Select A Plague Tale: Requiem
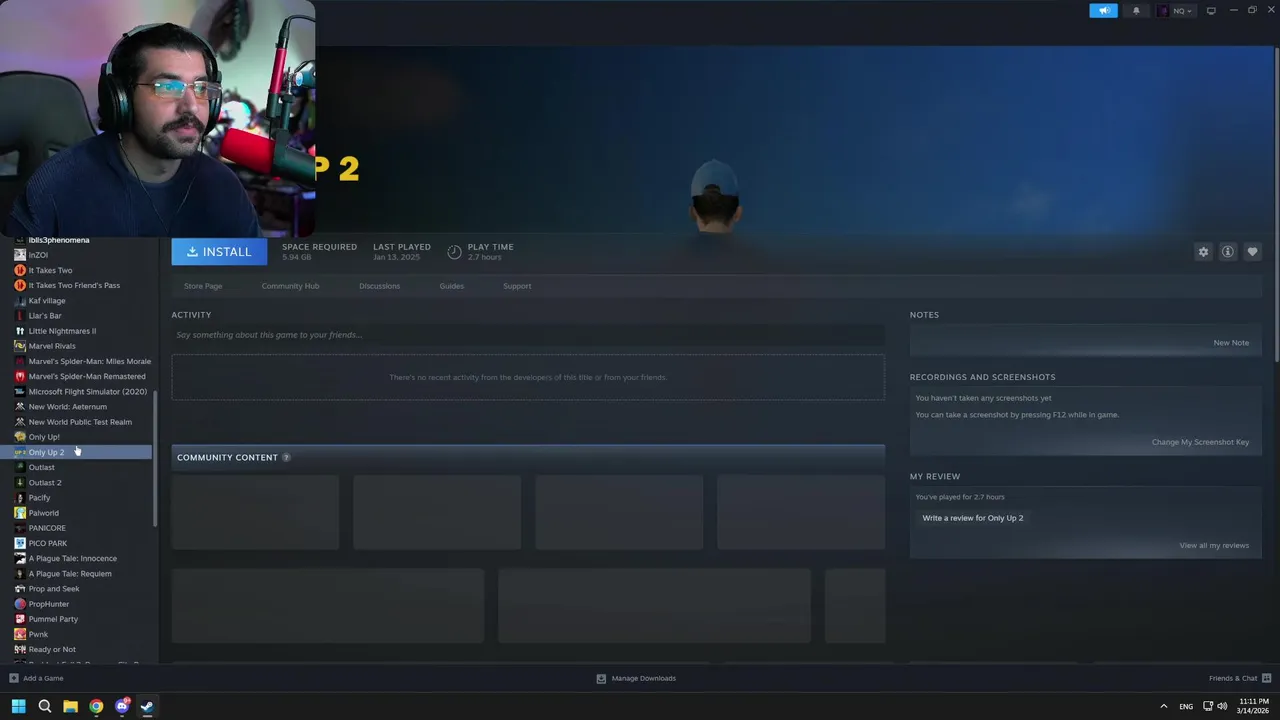The image size is (1280, 720). point(70,574)
